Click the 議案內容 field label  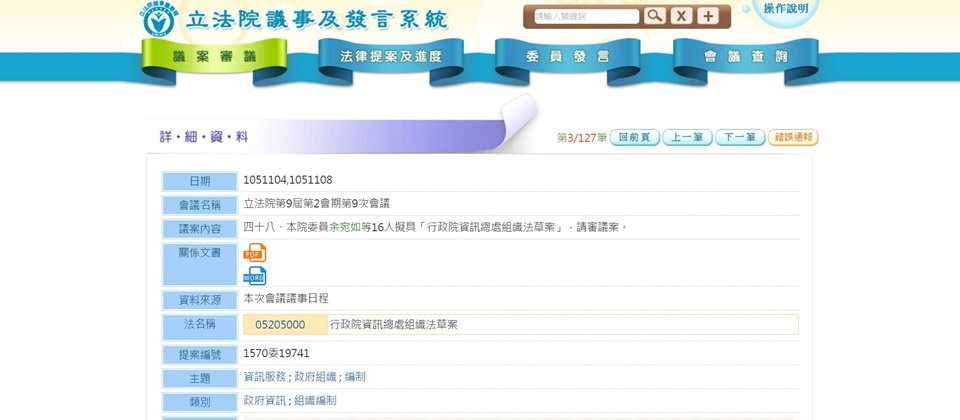[200, 229]
